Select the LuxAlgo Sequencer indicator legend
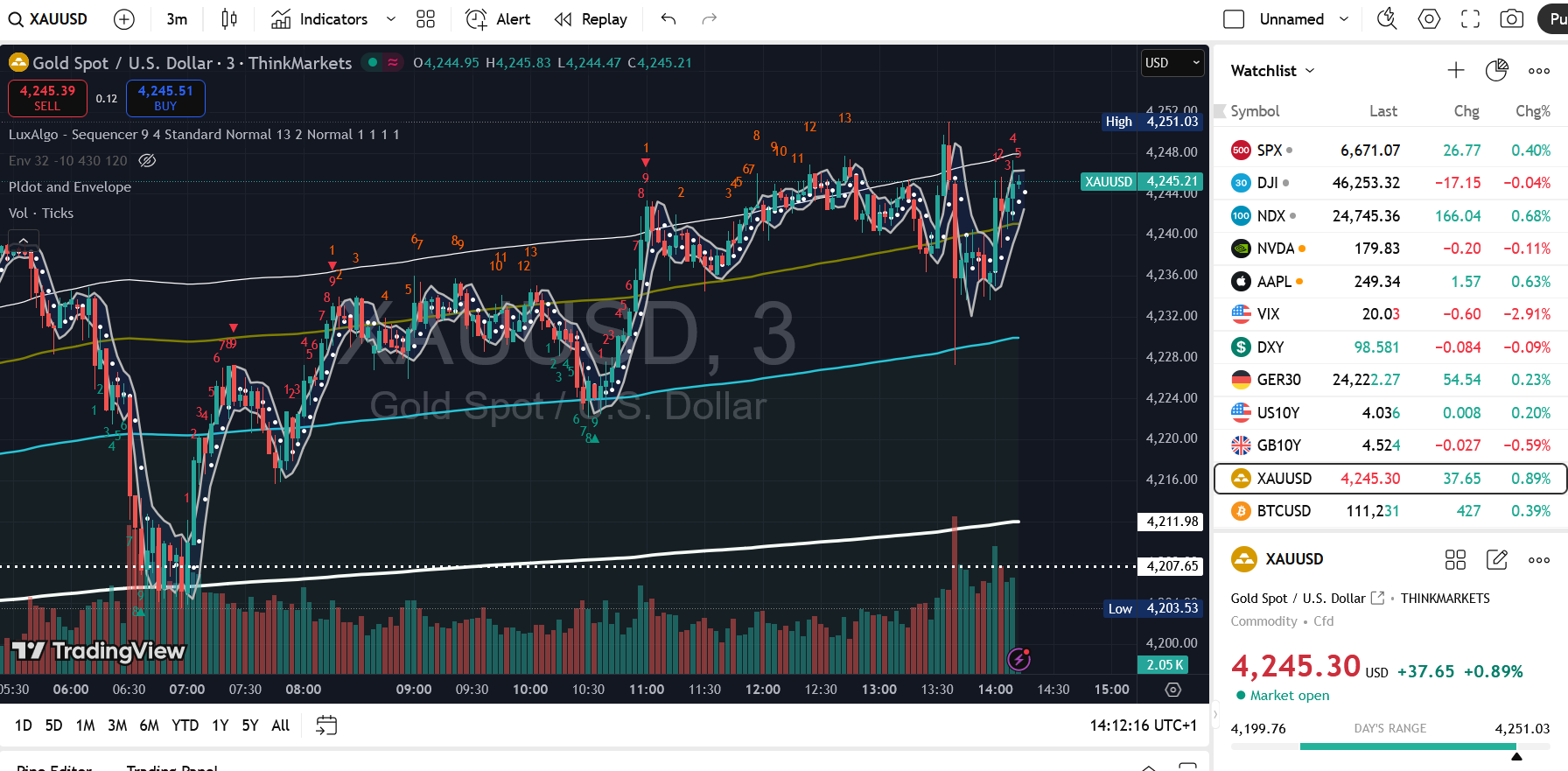This screenshot has width=1568, height=771. pyautogui.click(x=204, y=135)
